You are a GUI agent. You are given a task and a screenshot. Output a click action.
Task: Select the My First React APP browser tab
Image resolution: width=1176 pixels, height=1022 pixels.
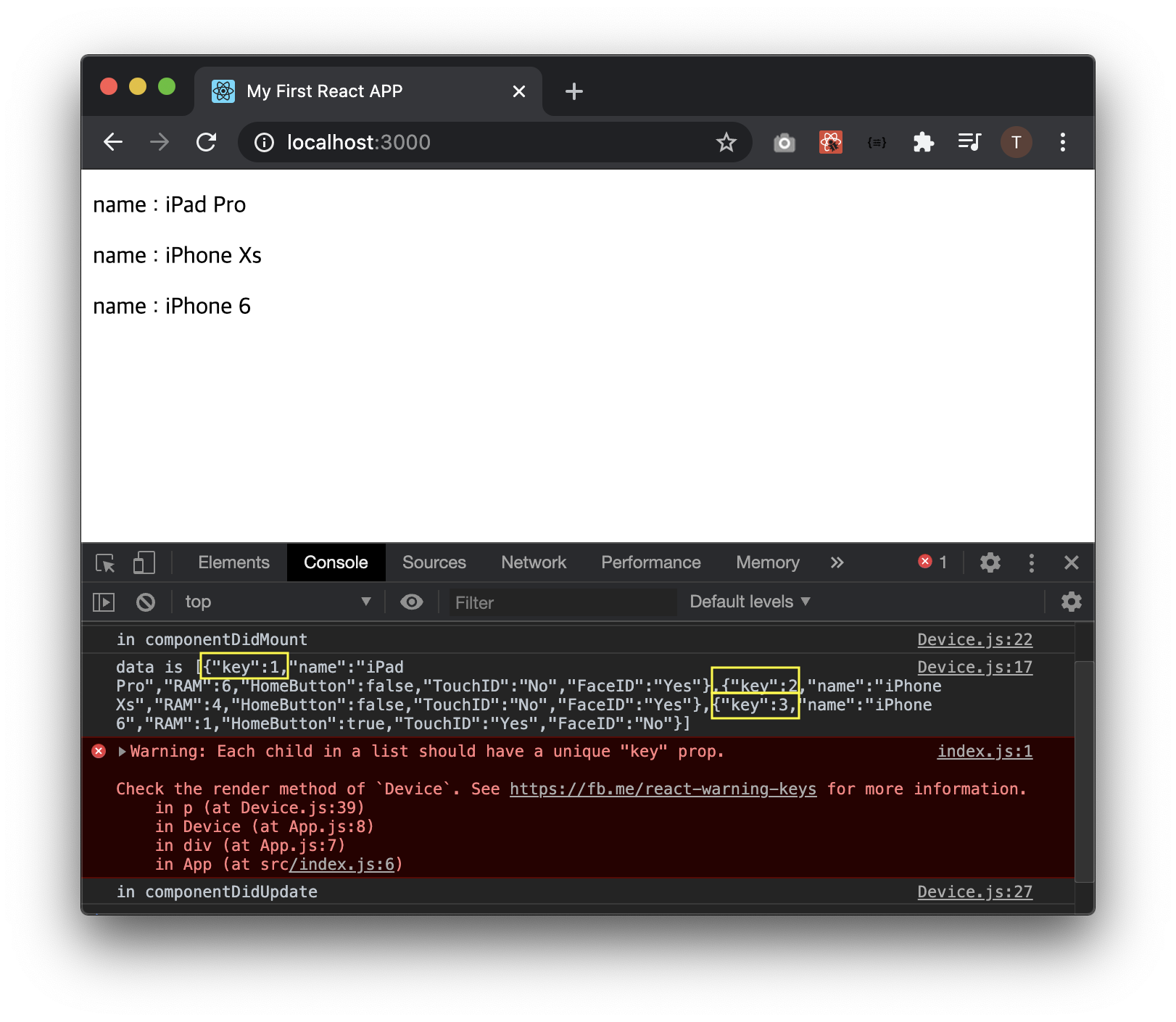click(x=368, y=91)
